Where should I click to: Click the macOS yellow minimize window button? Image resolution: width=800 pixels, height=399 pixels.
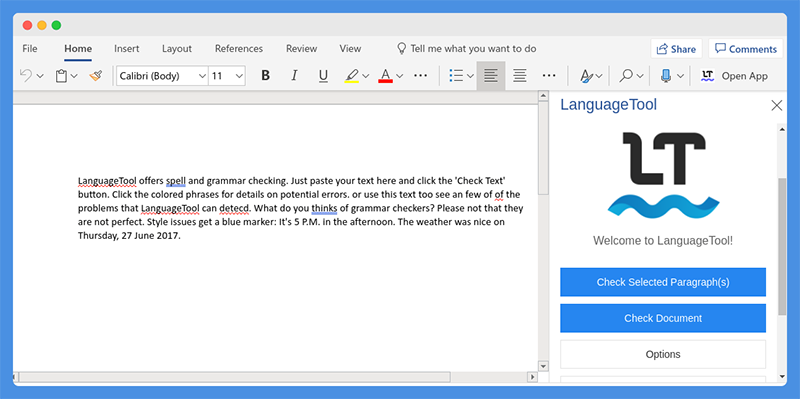(x=42, y=25)
